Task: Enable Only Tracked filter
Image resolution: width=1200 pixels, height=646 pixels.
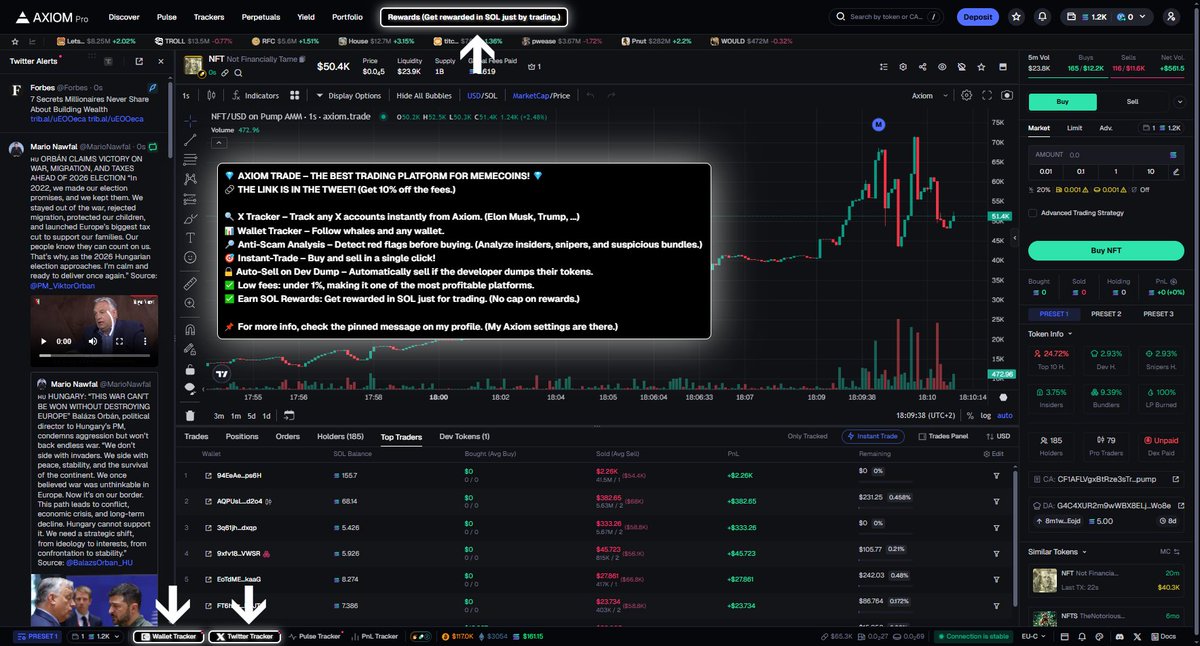Action: tap(807, 437)
